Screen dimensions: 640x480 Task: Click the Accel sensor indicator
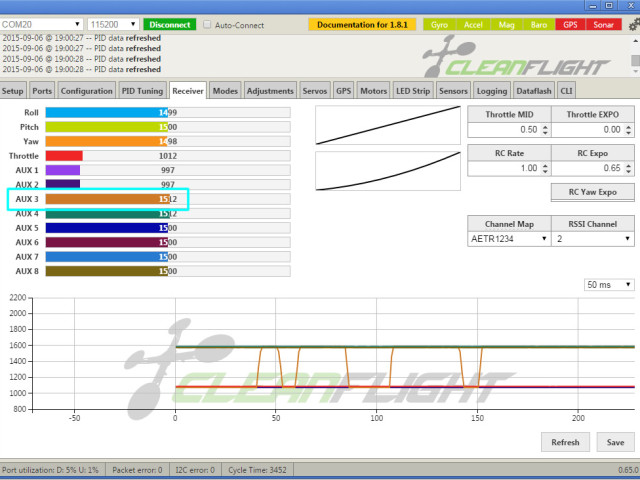(473, 24)
